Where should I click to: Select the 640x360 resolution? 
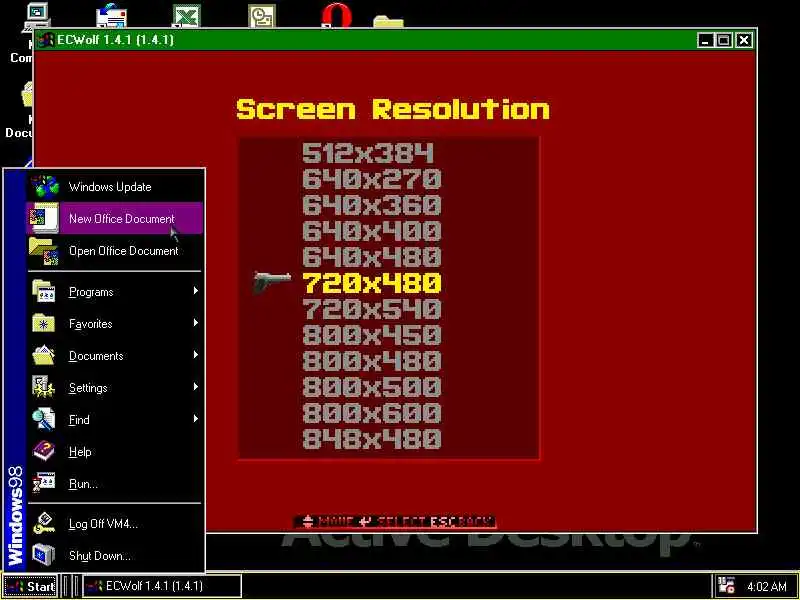pyautogui.click(x=371, y=205)
